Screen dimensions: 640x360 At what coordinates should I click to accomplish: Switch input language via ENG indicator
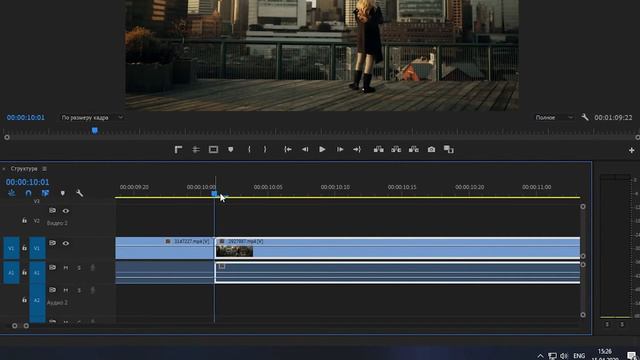tap(579, 356)
